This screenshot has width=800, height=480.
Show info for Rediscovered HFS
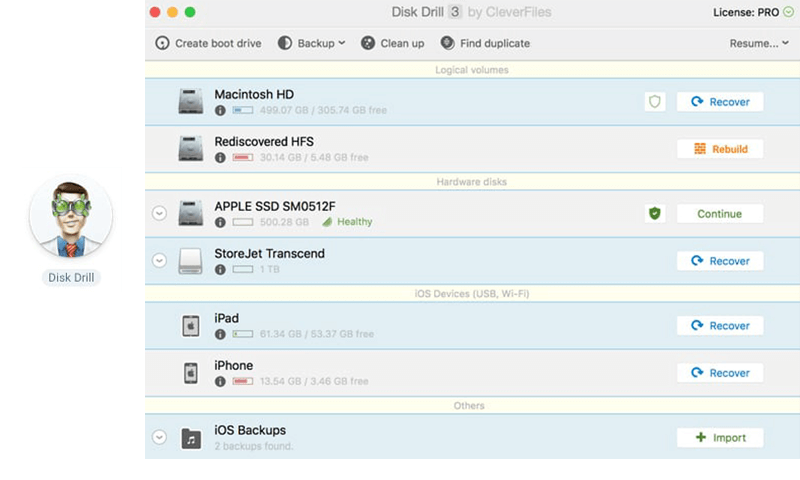click(220, 158)
